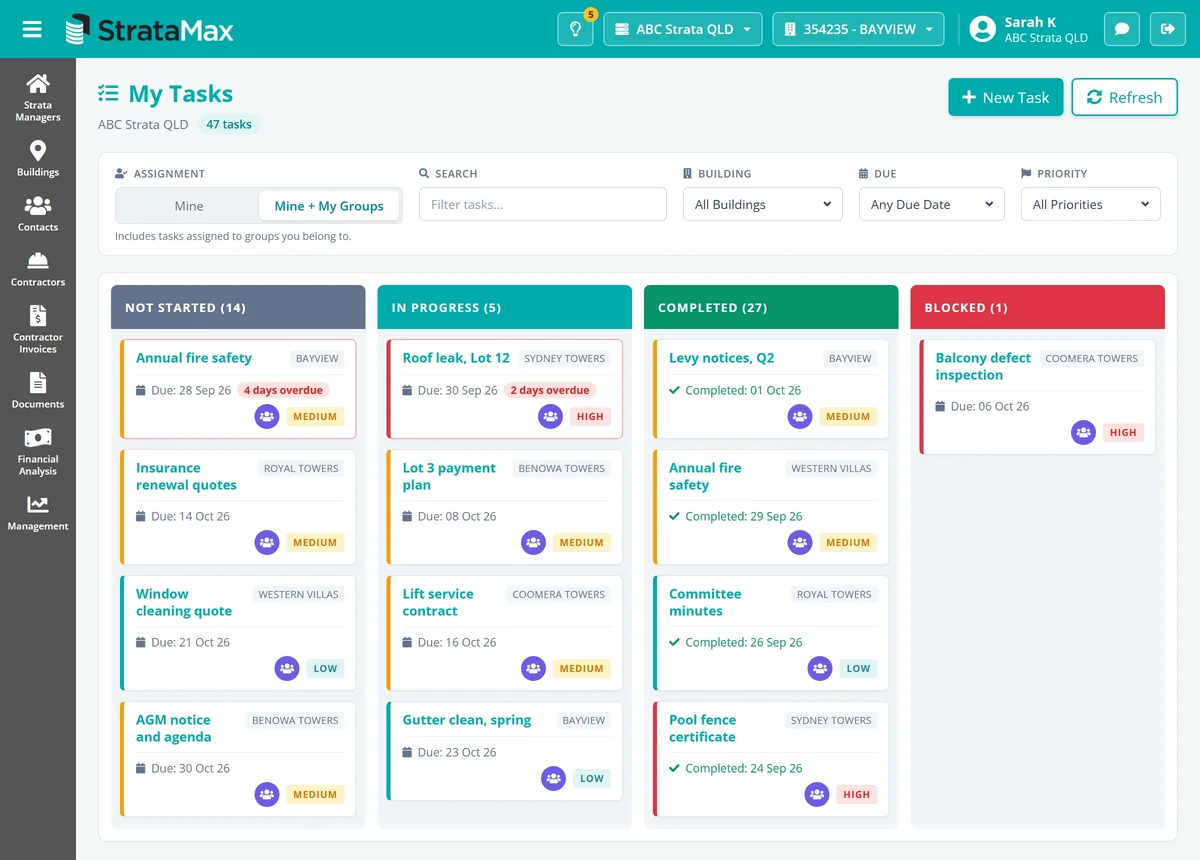Click group icon on Gutter clean, spring card
Screen dimensions: 1200x860
[x=554, y=779]
